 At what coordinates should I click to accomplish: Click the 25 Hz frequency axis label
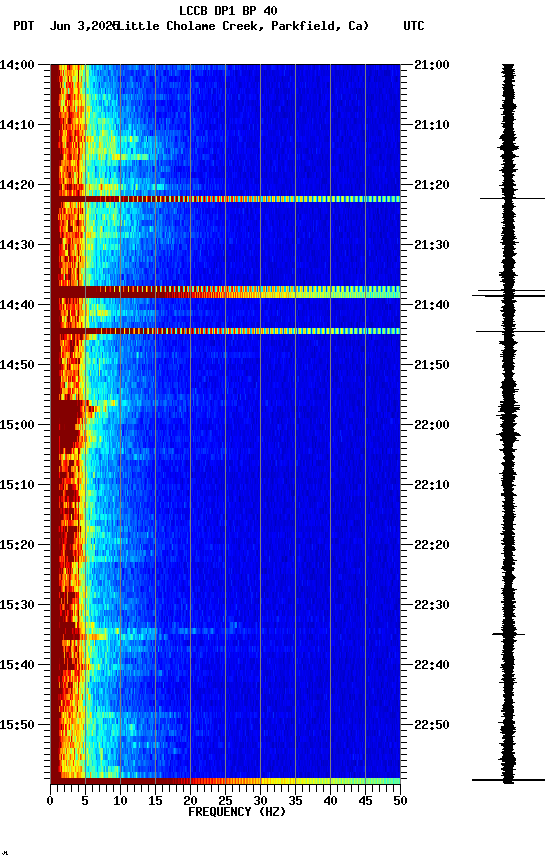pyautogui.click(x=225, y=801)
